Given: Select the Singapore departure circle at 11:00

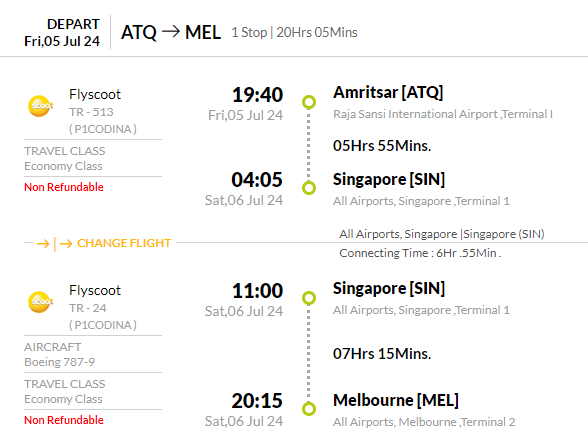Looking at the screenshot, I should (x=309, y=298).
